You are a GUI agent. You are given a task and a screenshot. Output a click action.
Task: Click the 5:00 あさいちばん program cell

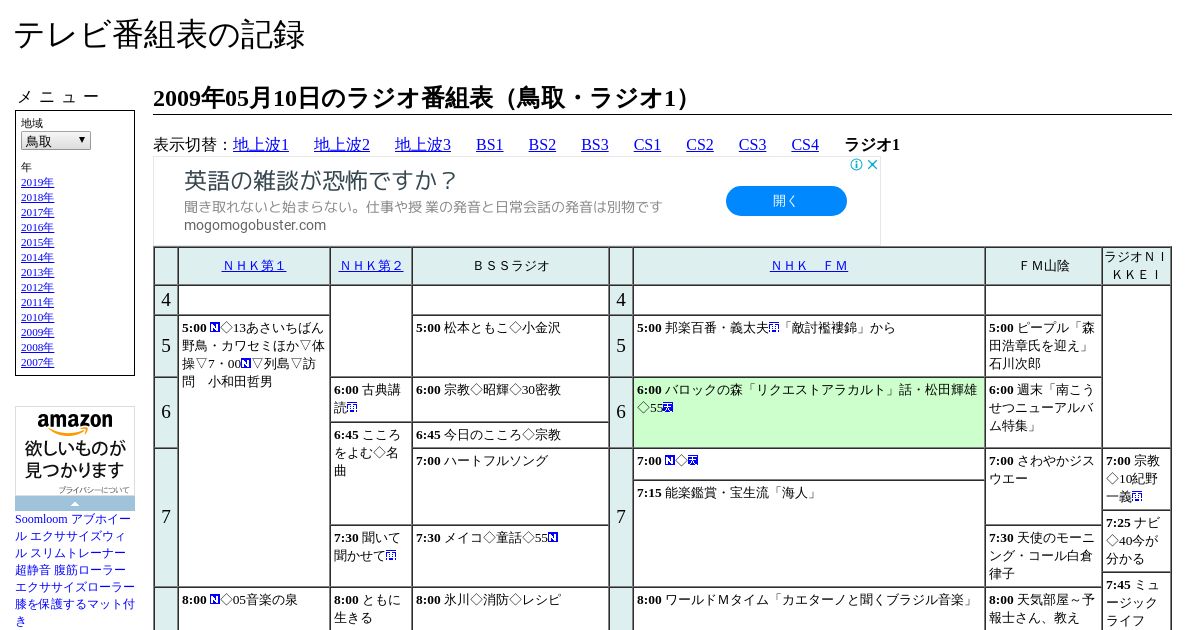coord(254,451)
